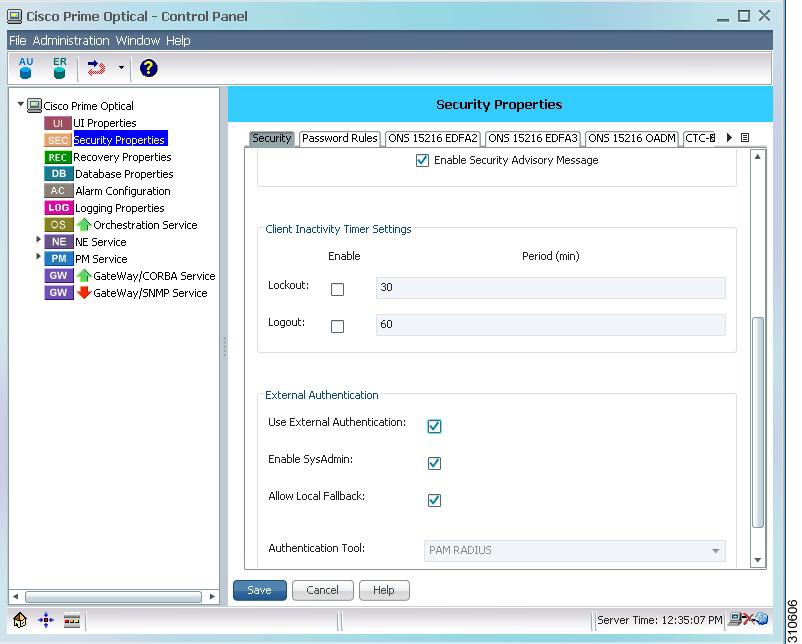Click the GW icon for GateWay/CORBA Service
802x644 pixels.
coord(58,276)
